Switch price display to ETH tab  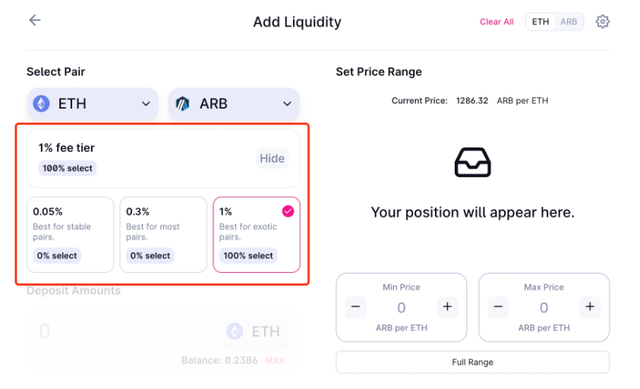(x=540, y=22)
